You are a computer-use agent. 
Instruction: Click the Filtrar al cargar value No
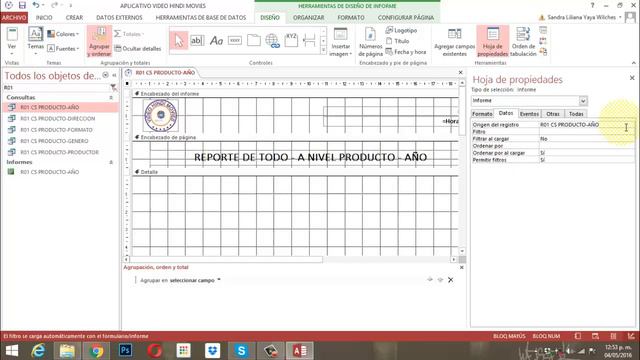click(586, 139)
